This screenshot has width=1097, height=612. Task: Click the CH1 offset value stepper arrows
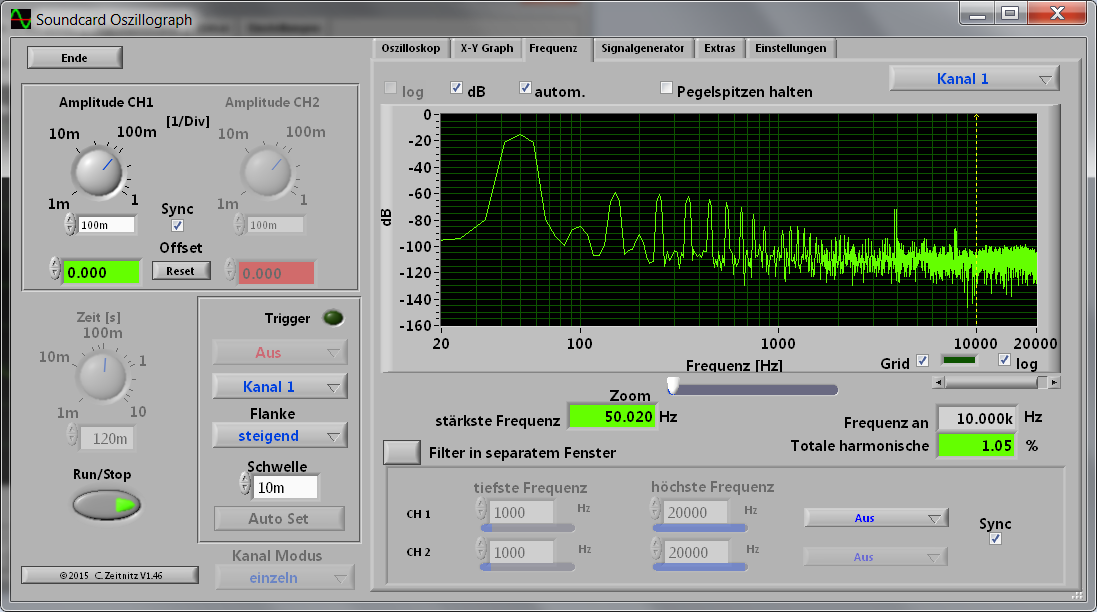pyautogui.click(x=54, y=269)
